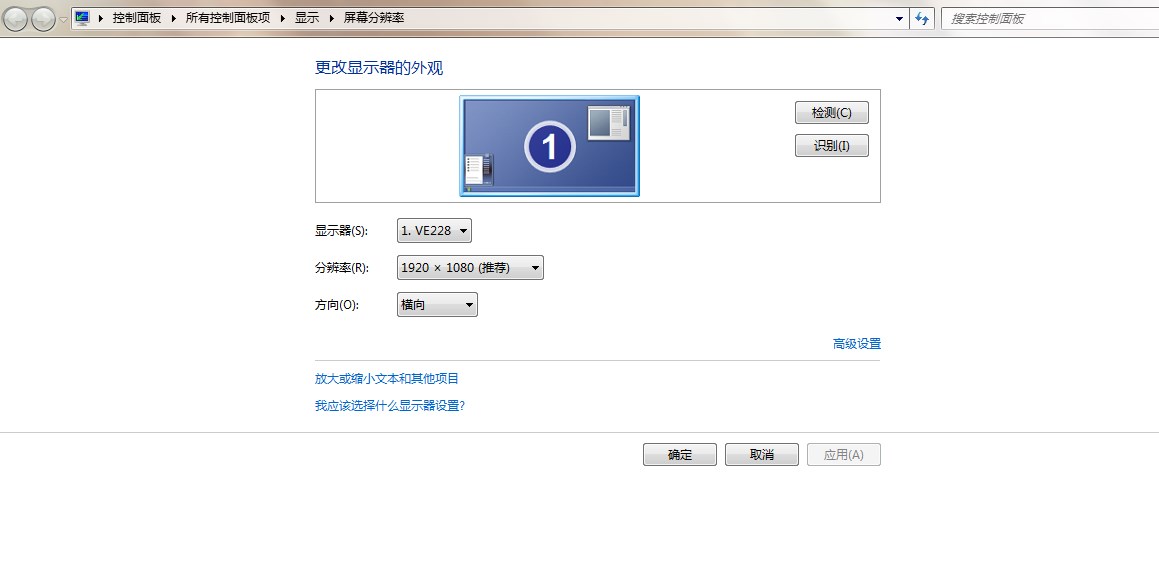The height and width of the screenshot is (566, 1159).
Task: Go to 控制面板 in the breadcrumb
Action: point(136,19)
